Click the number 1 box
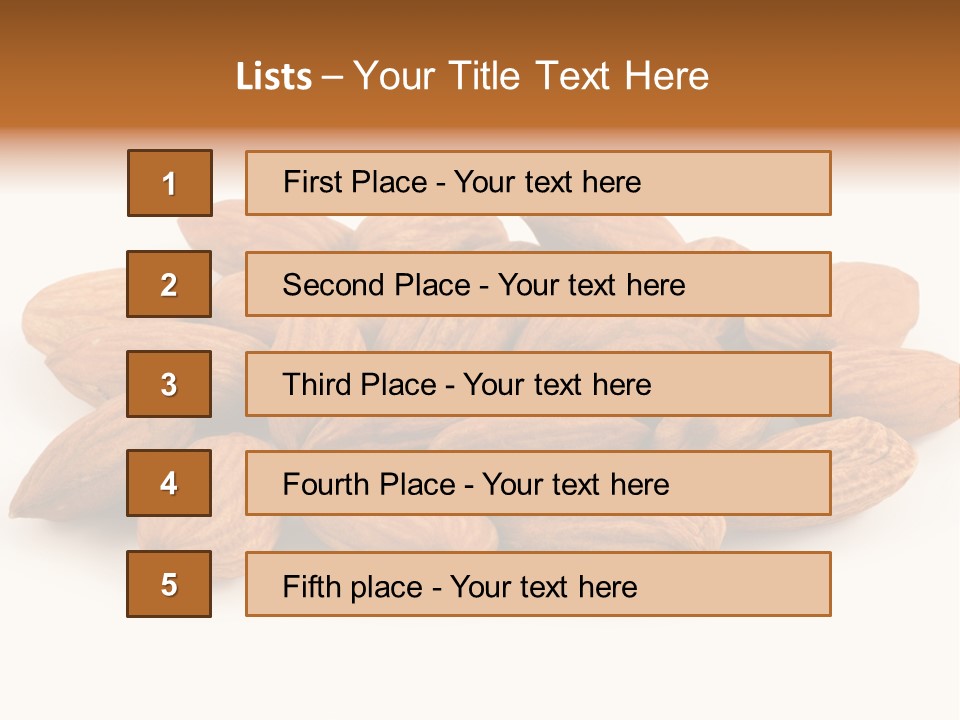The image size is (960, 720). point(169,183)
